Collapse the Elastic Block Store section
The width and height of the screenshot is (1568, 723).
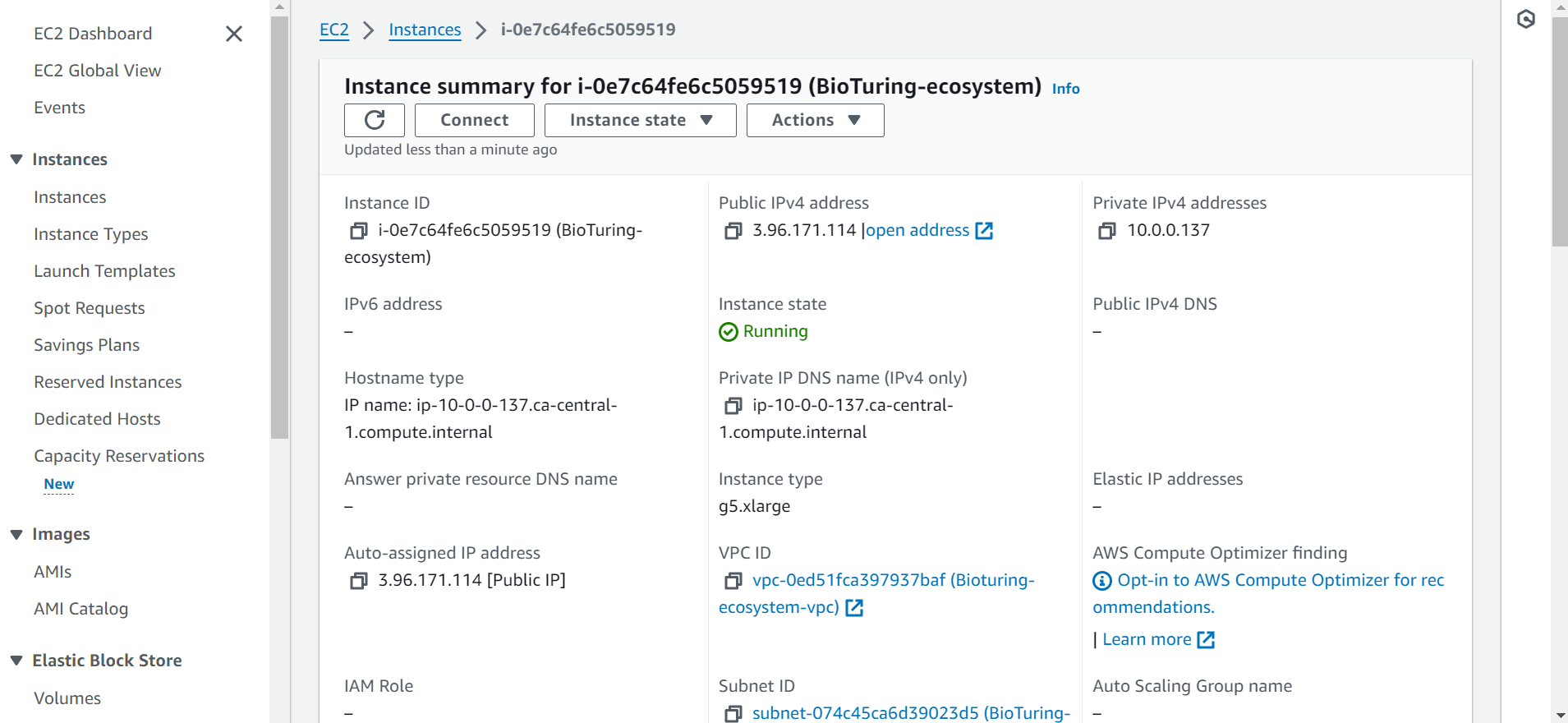[16, 661]
